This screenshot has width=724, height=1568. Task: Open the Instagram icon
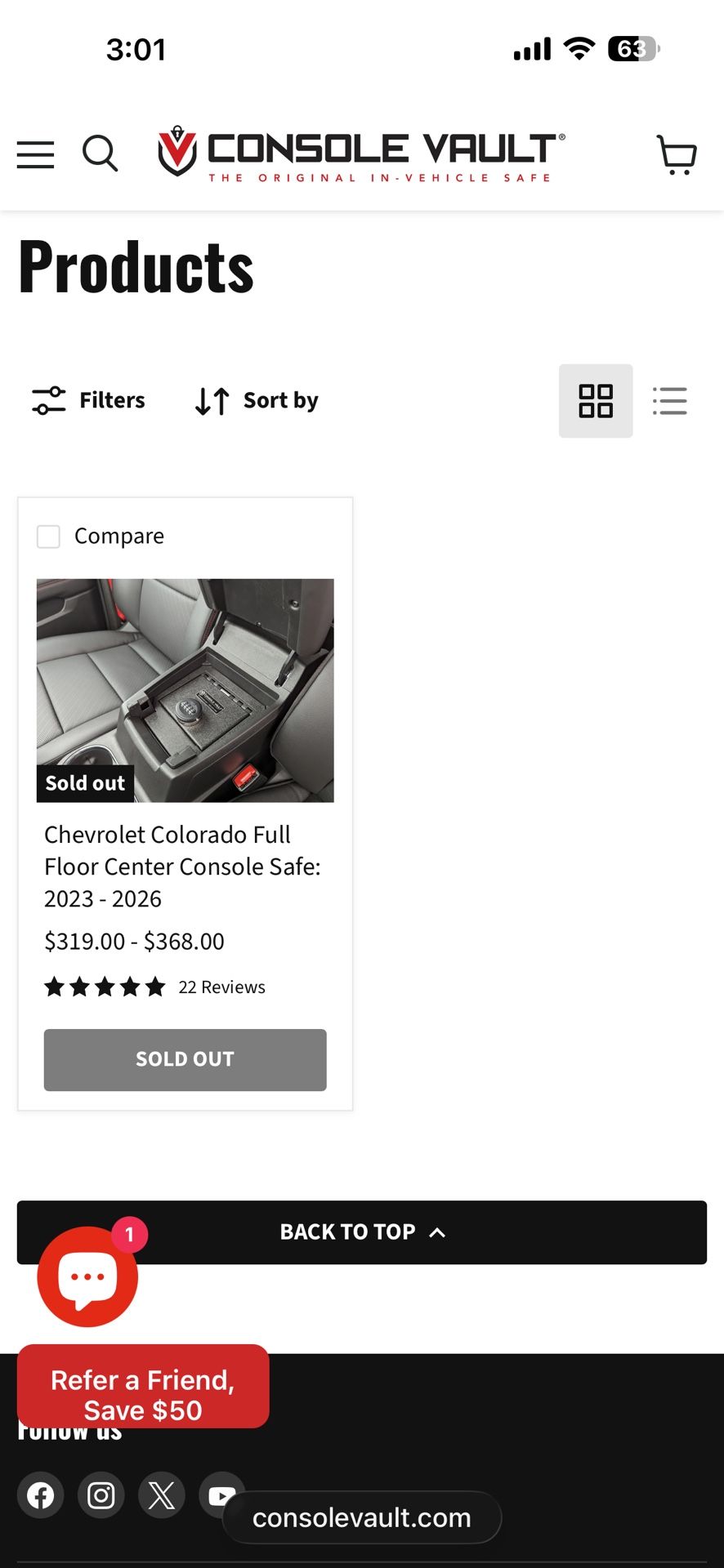[101, 1495]
